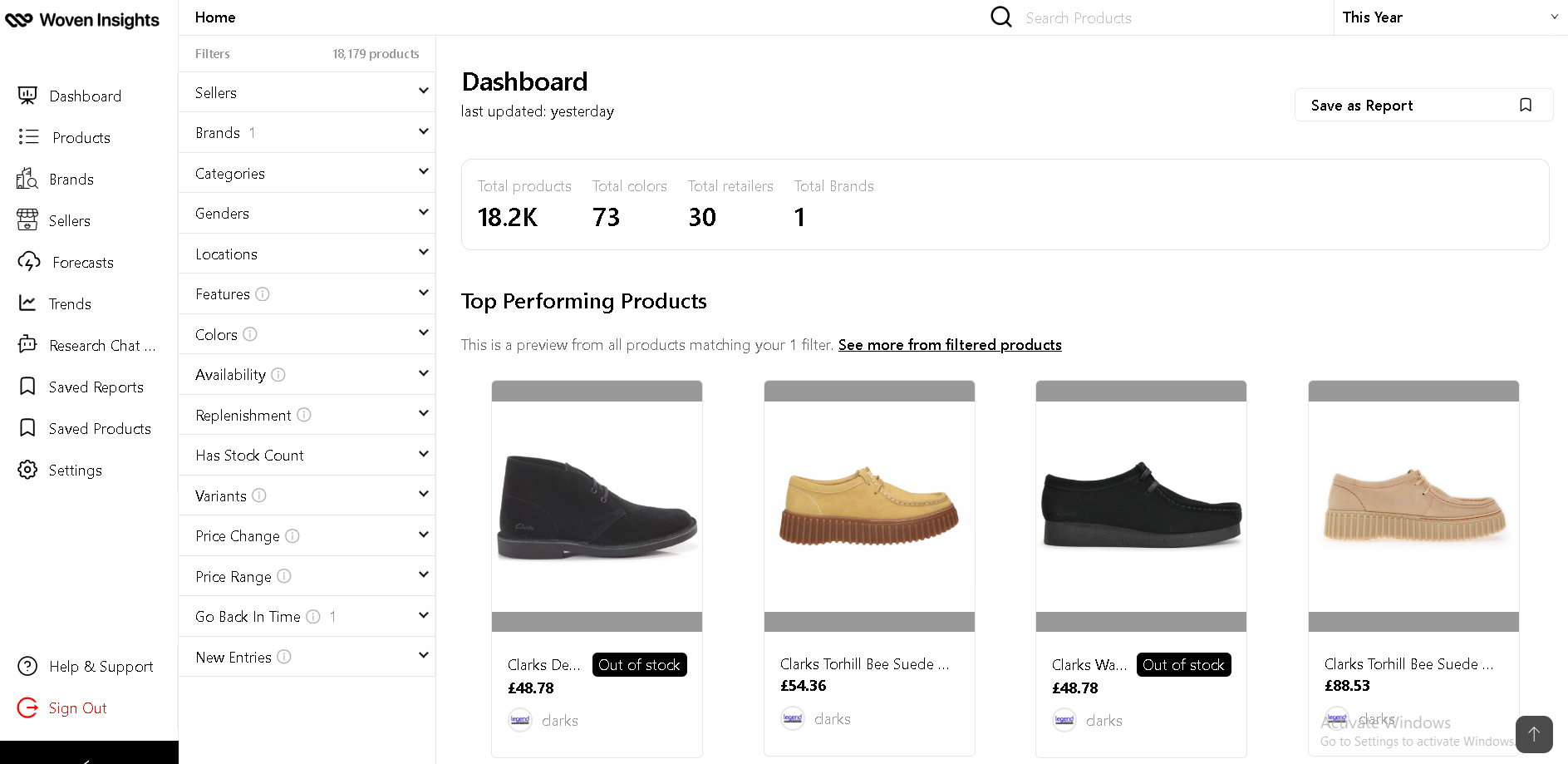1568x764 pixels.
Task: Click Sign Out
Action: (77, 707)
